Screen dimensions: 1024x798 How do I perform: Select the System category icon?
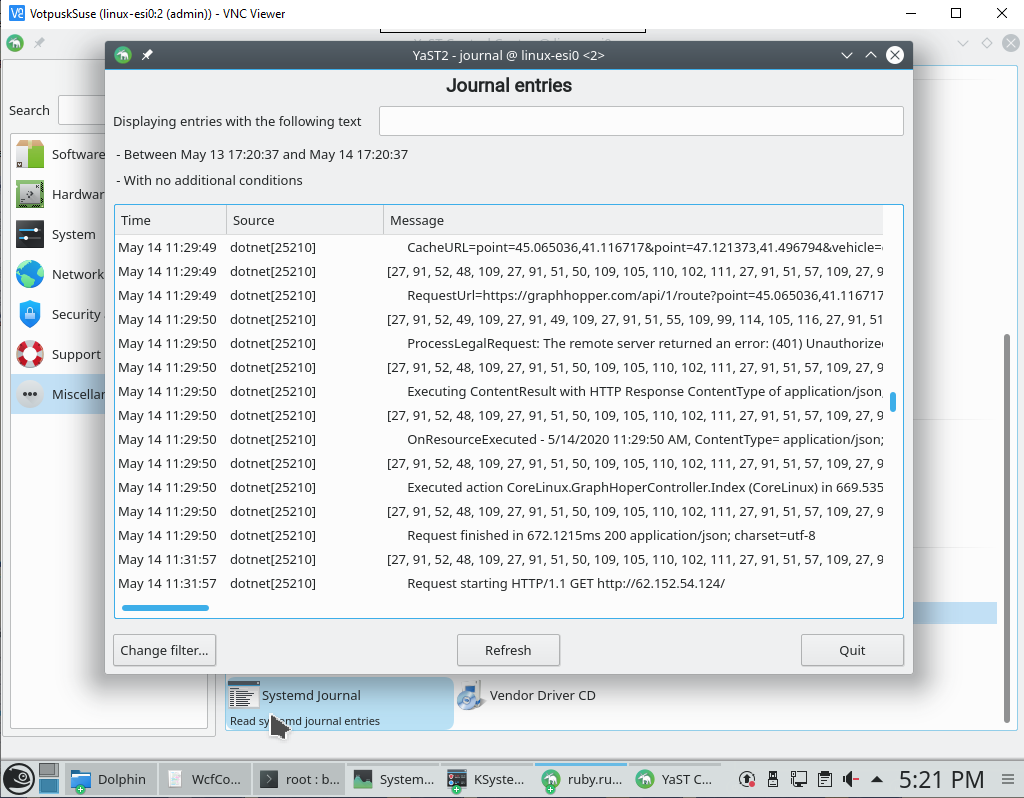[30, 234]
